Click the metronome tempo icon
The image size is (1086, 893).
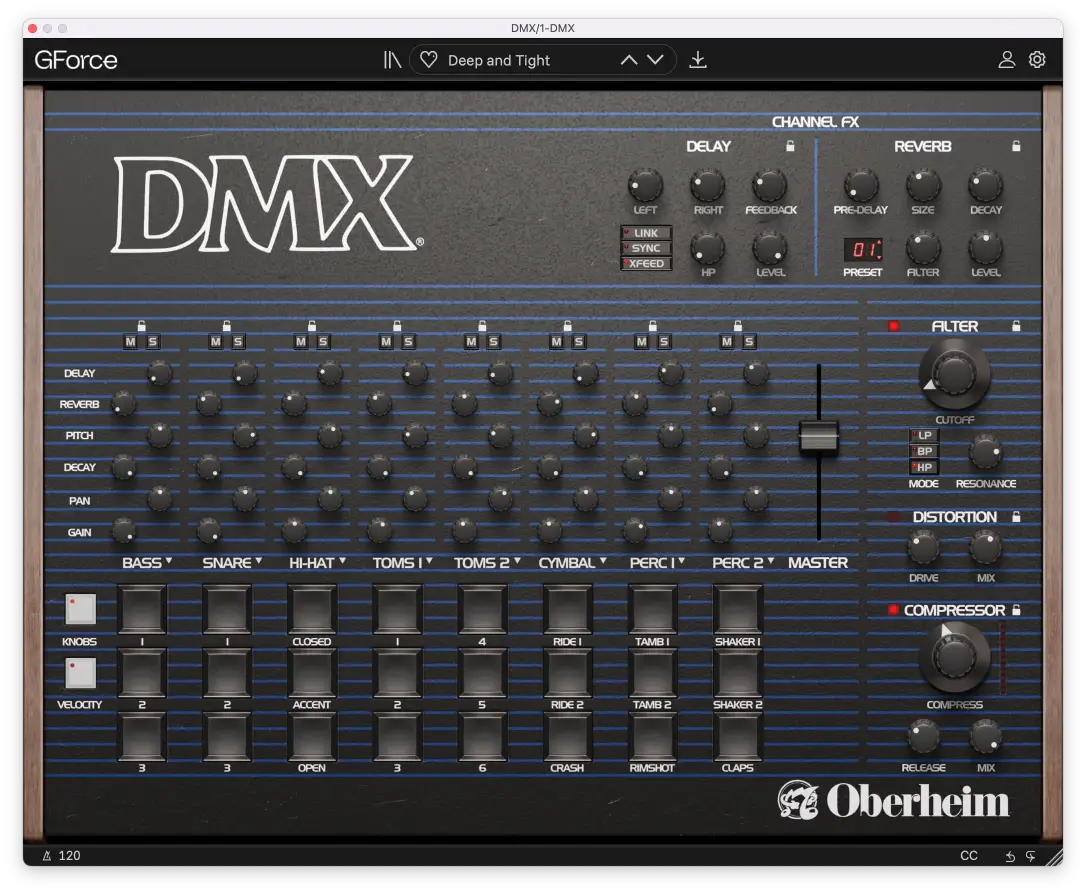47,856
